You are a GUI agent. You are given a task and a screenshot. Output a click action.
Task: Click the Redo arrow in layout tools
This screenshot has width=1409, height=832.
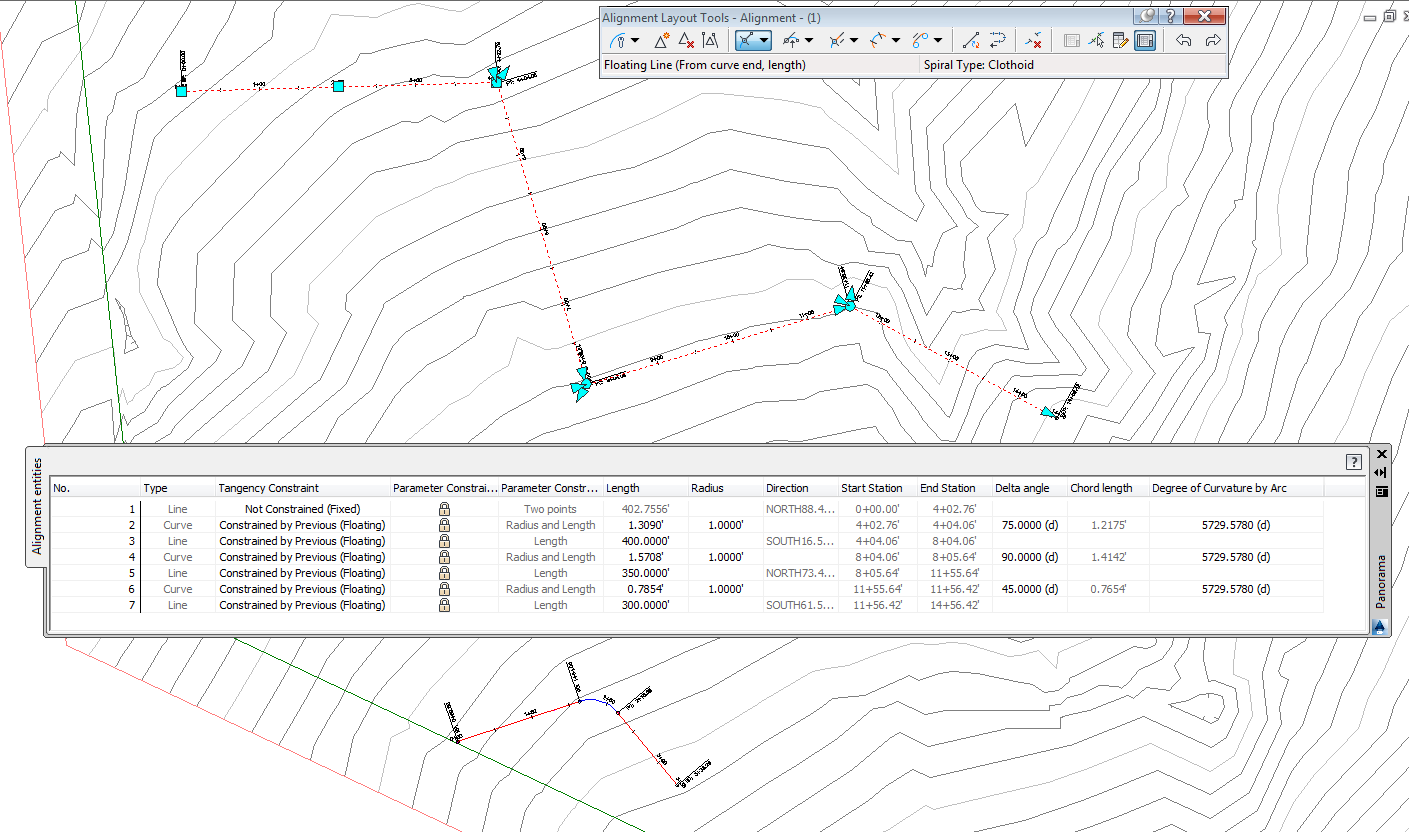click(1212, 41)
